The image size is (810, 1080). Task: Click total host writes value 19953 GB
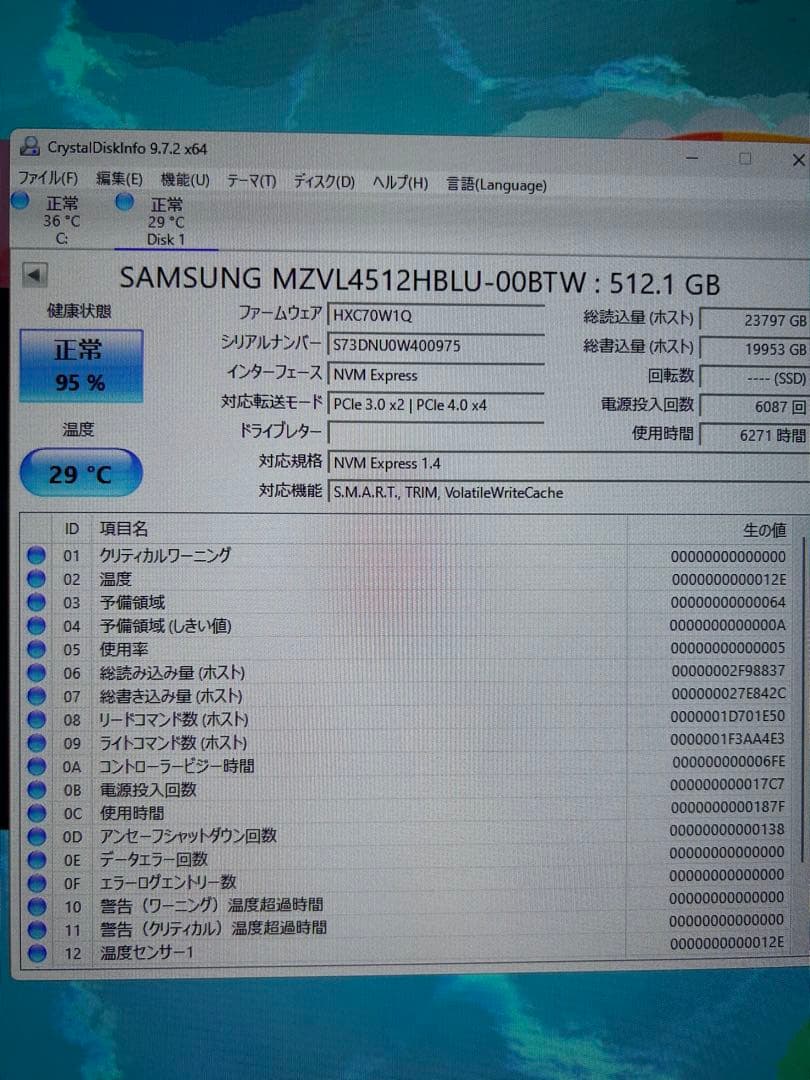click(755, 349)
